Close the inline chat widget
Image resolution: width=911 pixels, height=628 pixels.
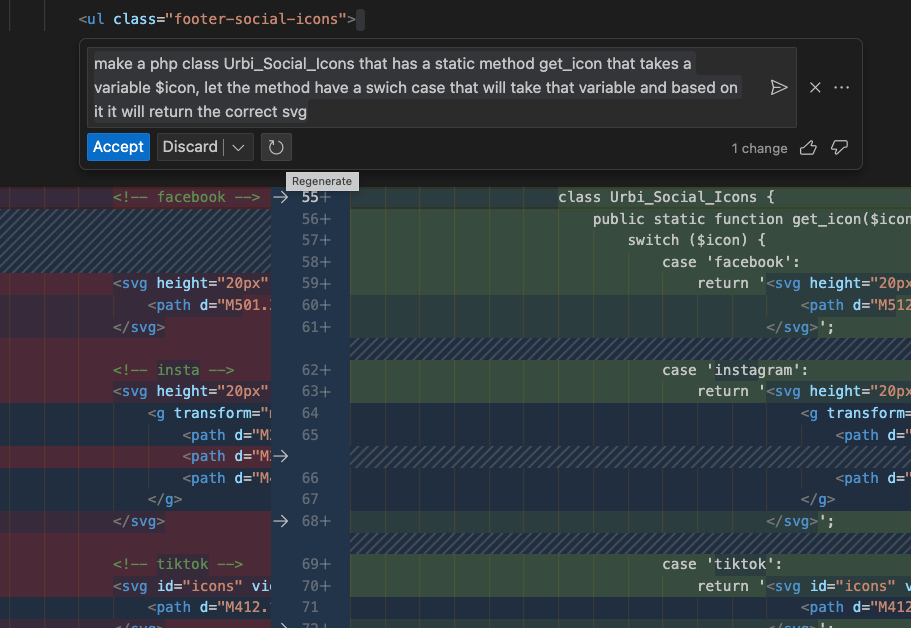click(815, 88)
